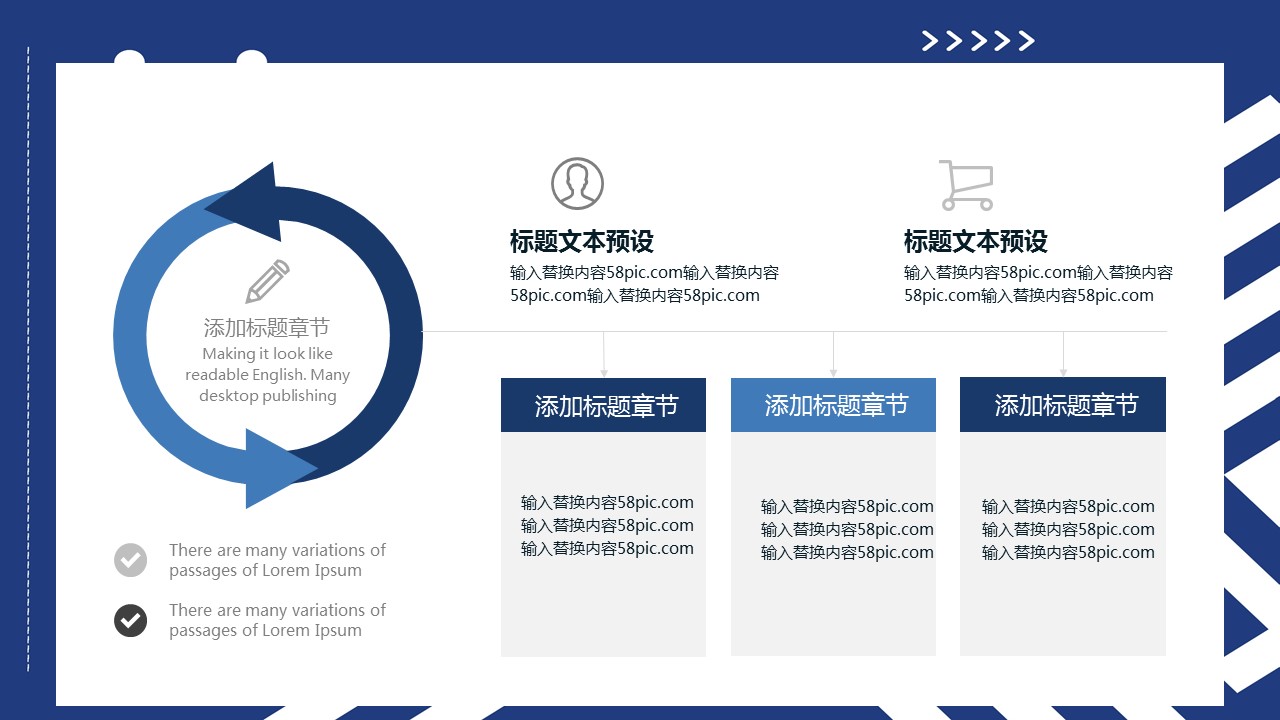
Task: Select the pencil icon inside the circle
Action: [267, 282]
